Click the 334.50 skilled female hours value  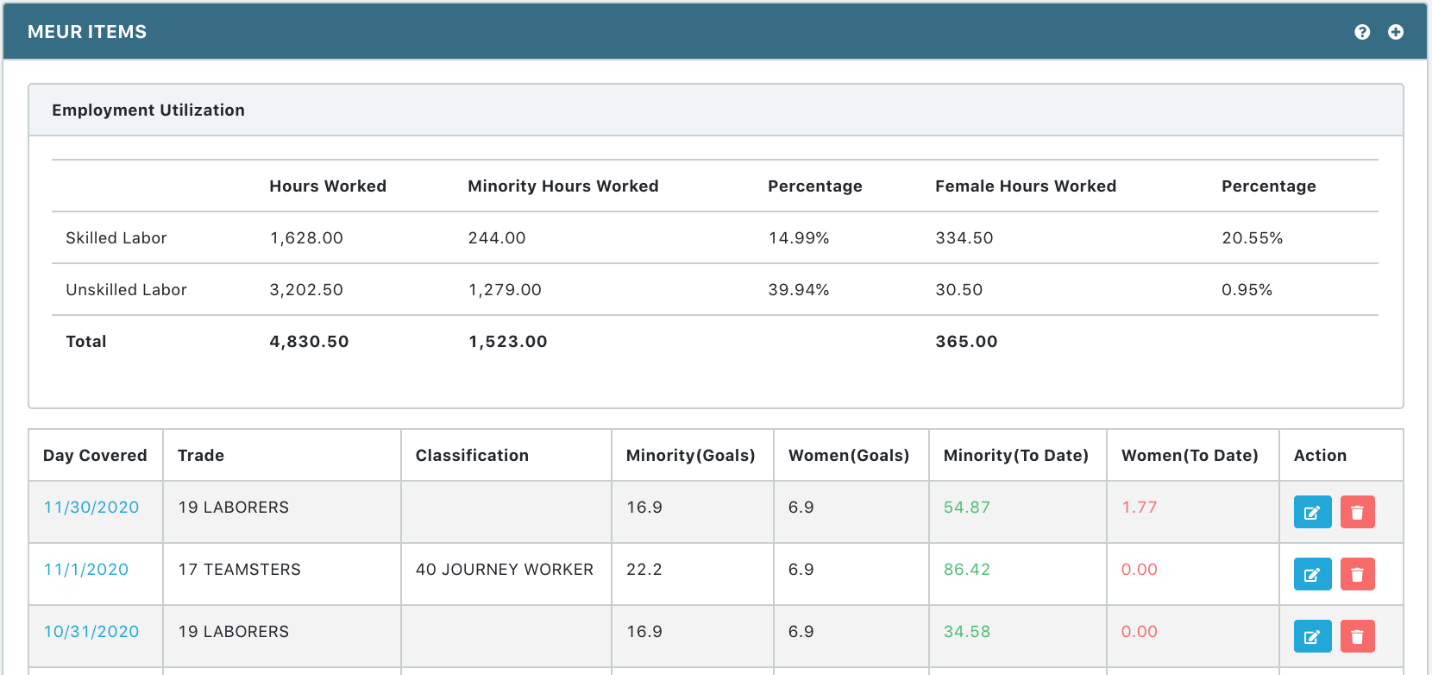click(965, 238)
